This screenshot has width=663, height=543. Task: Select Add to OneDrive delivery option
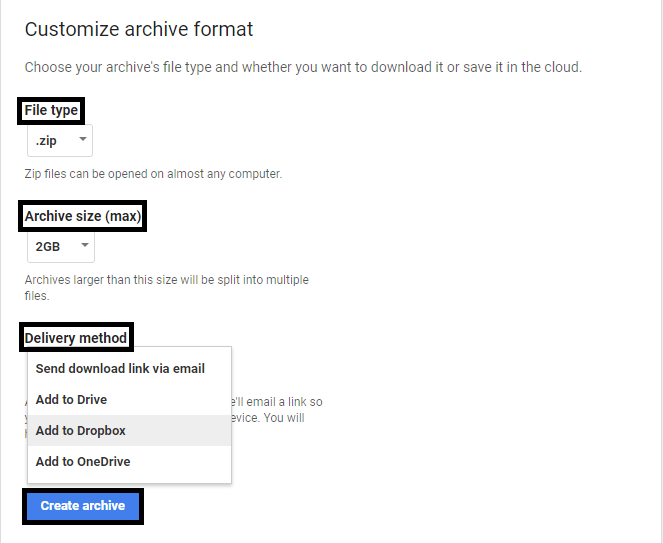tap(83, 461)
